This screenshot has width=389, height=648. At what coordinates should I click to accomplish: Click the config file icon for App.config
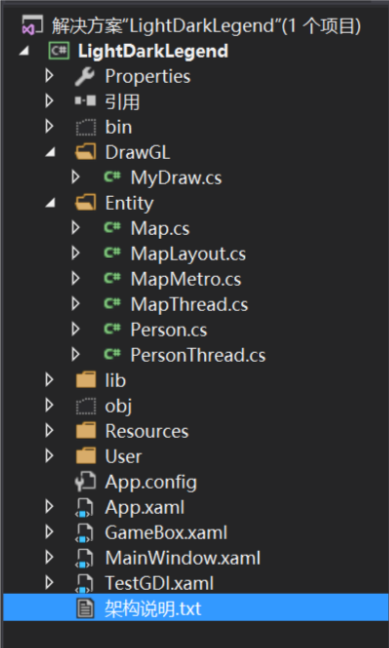85,482
